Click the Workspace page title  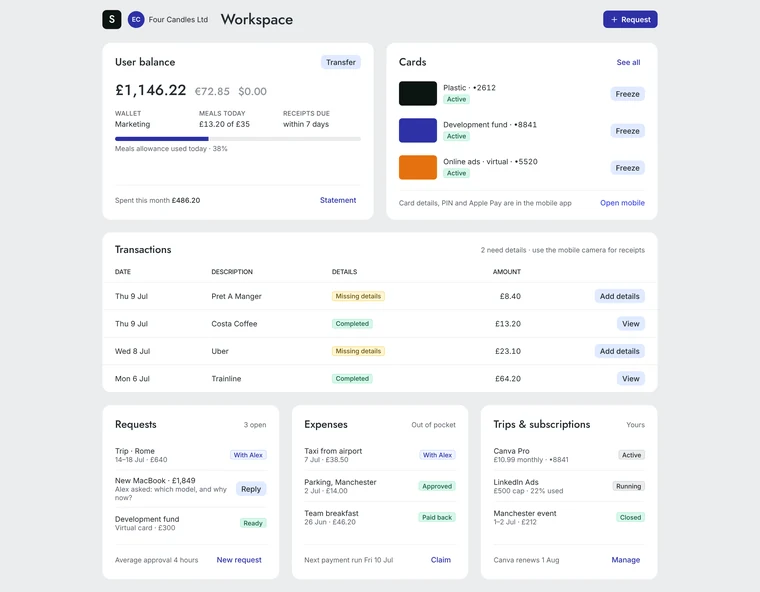(x=256, y=19)
